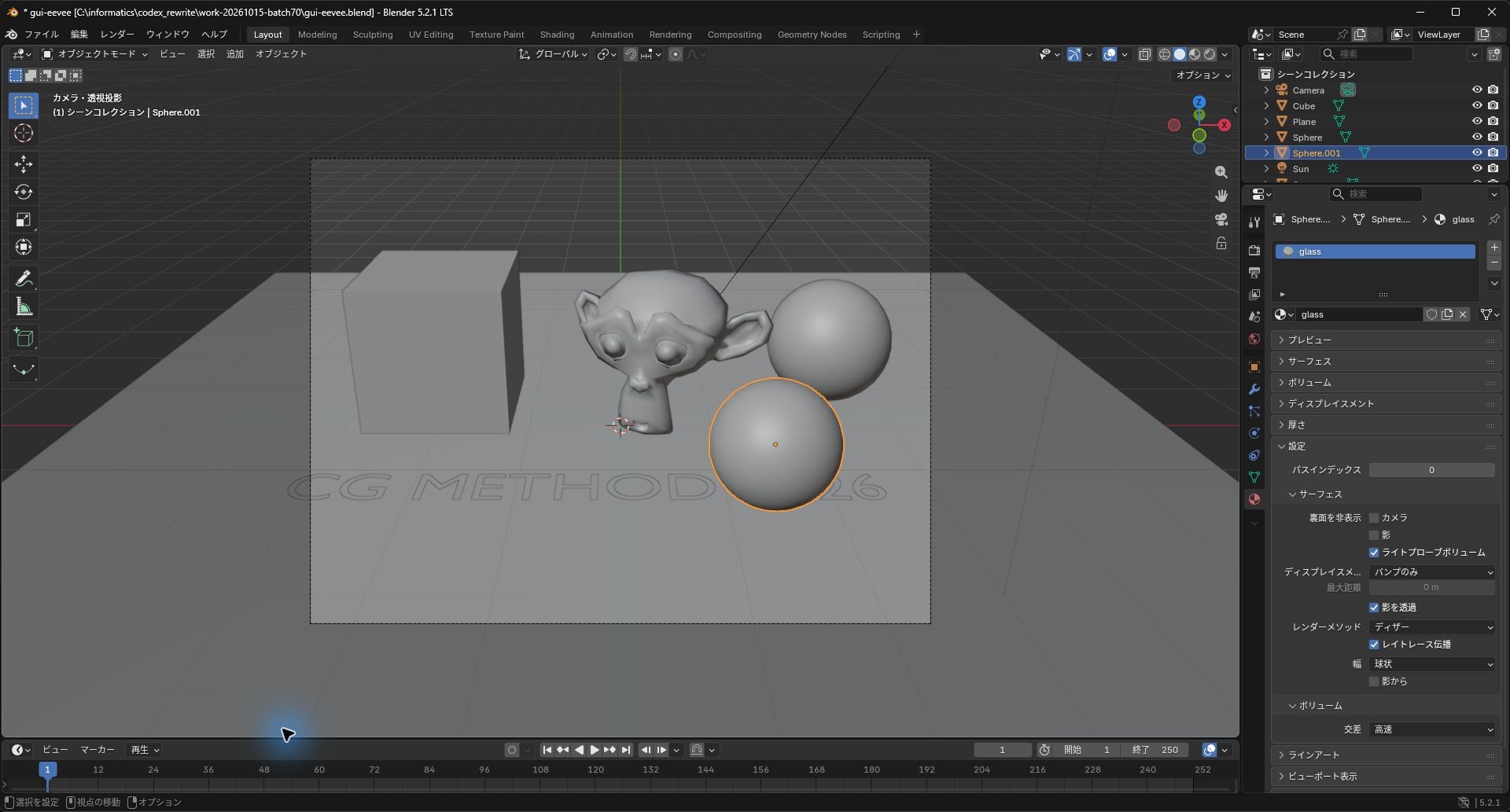
Task: Click the current frame number field
Action: point(1002,750)
